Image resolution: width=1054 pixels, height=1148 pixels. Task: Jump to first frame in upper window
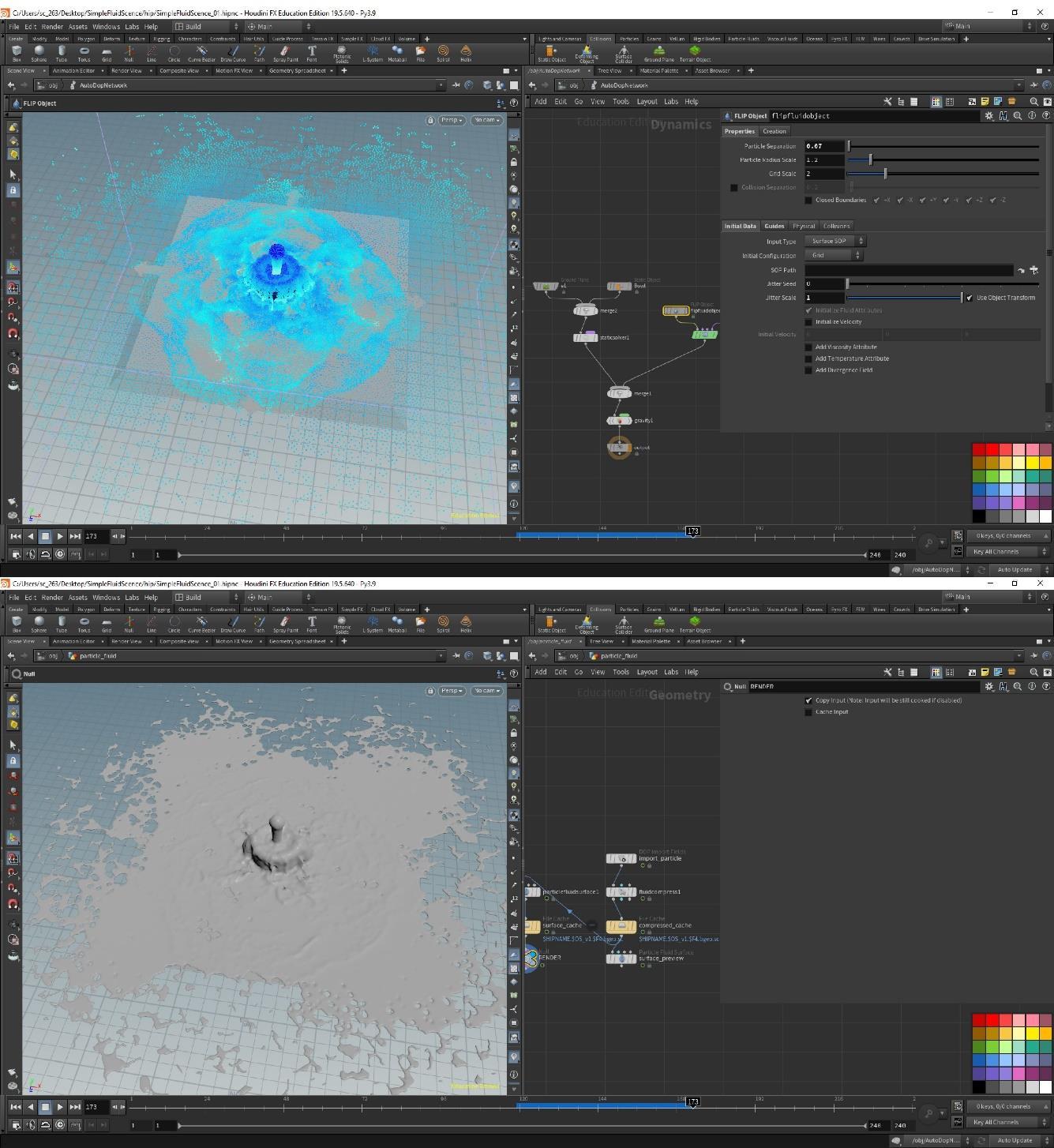point(15,536)
